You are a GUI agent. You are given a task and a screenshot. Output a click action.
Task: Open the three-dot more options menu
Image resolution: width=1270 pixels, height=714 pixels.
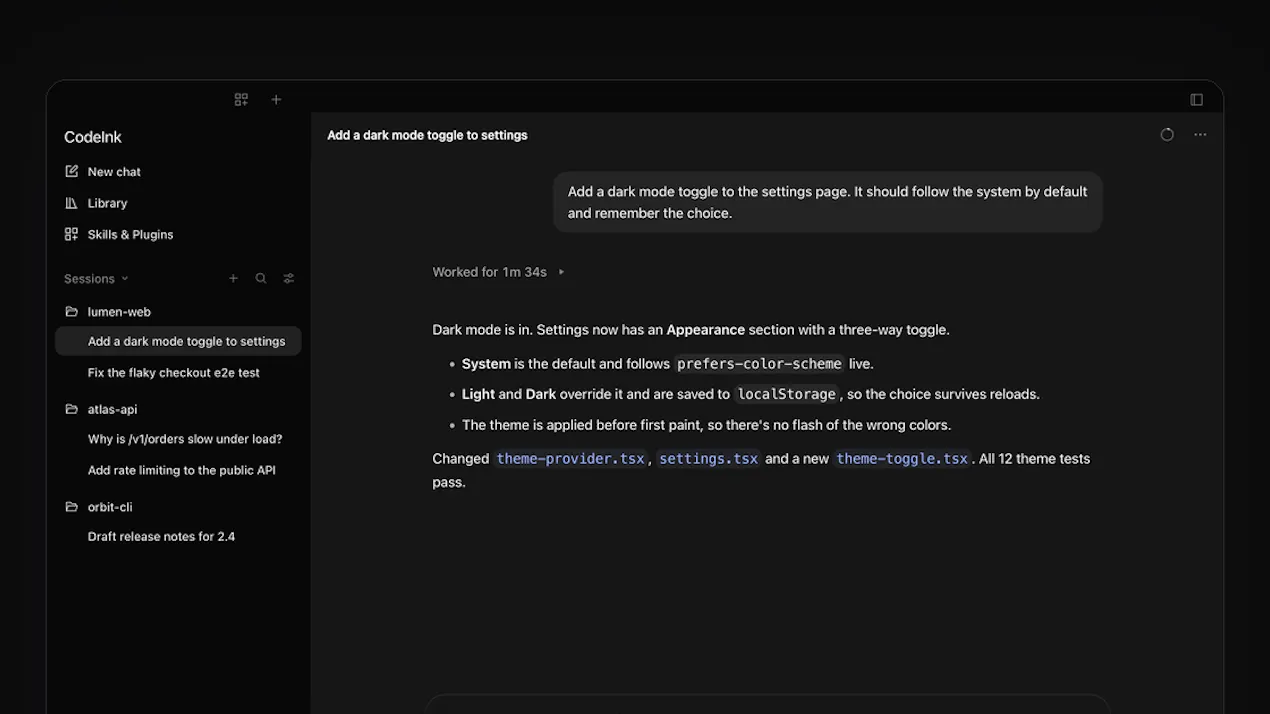pos(1200,135)
